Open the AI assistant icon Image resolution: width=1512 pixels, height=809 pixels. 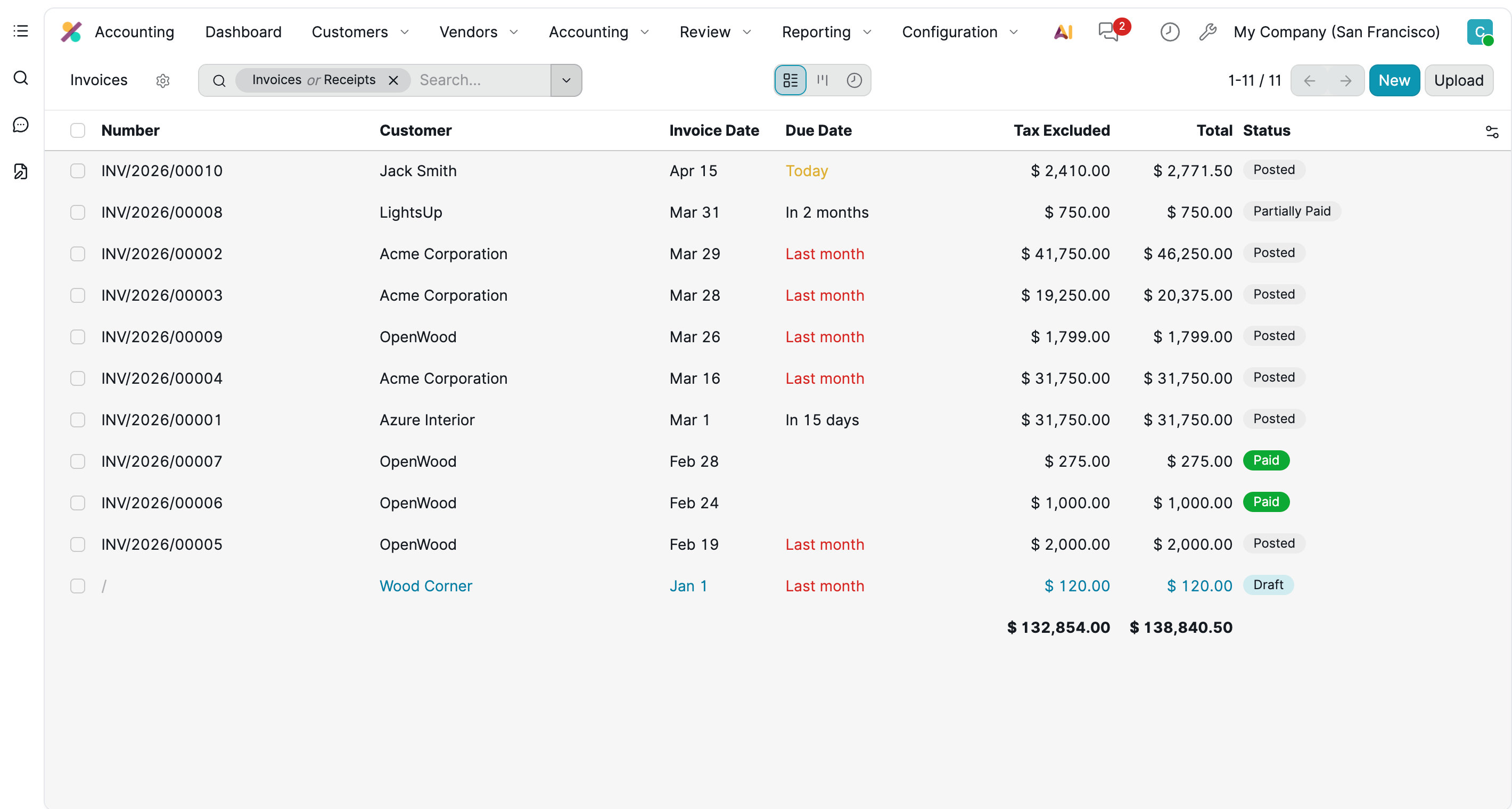pyautogui.click(x=1063, y=32)
